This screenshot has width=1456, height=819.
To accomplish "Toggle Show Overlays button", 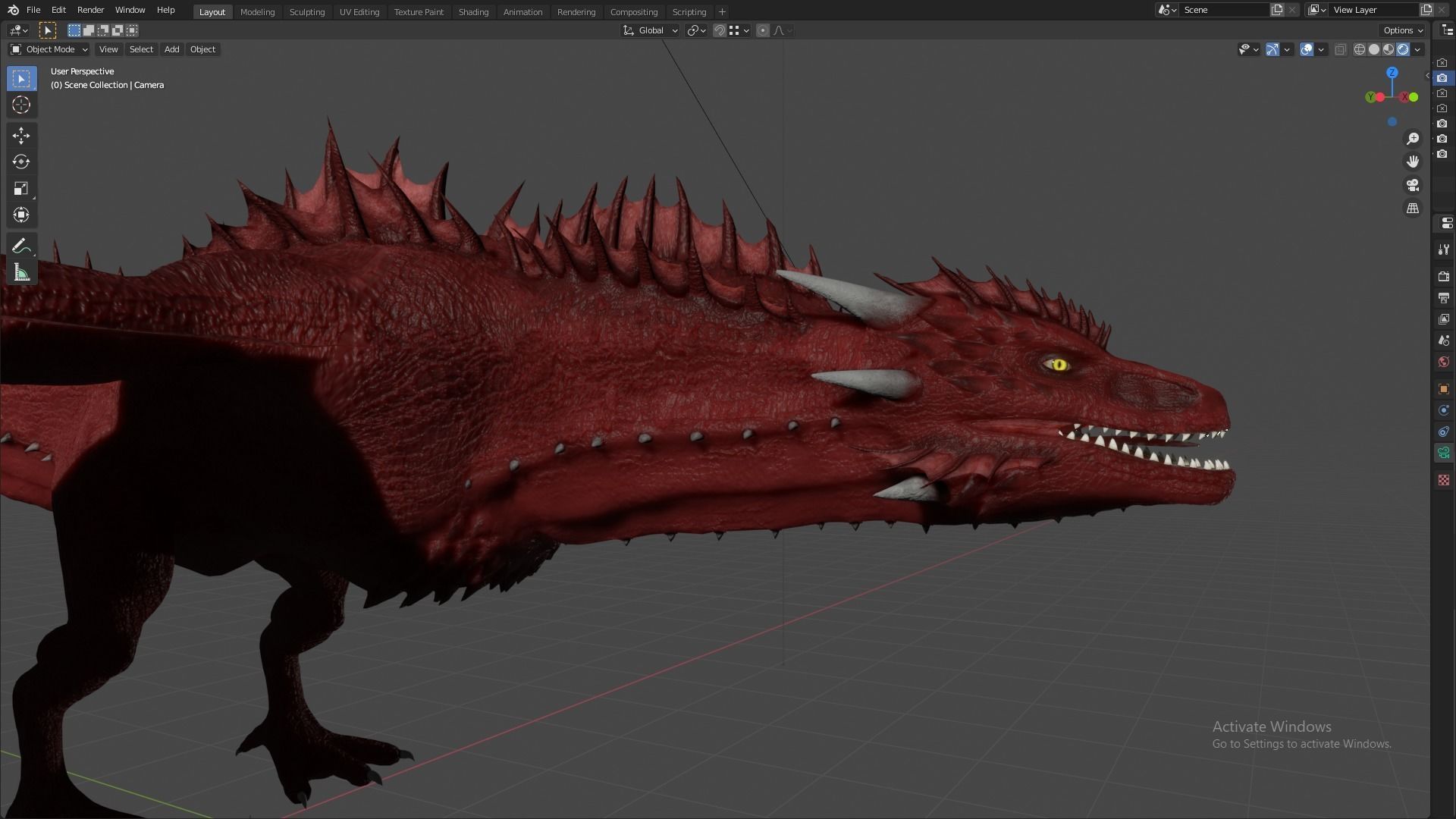I will (1306, 49).
